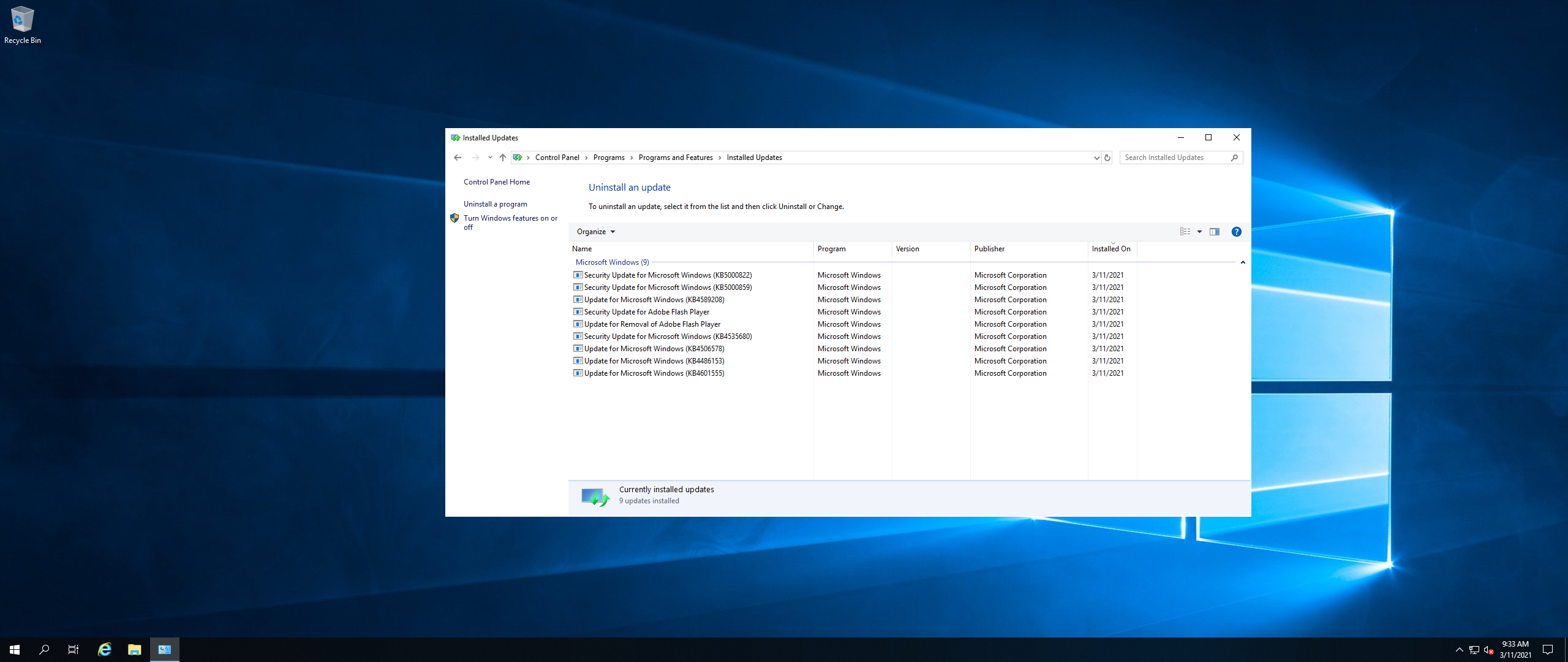Sort by the Version column header
The image size is (1568, 662).
pyautogui.click(x=931, y=249)
